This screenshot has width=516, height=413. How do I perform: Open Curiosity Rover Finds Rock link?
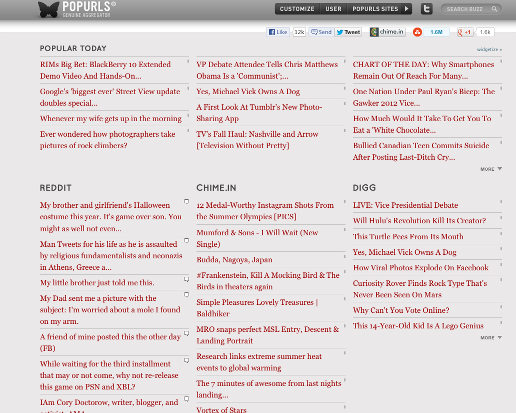pos(420,289)
